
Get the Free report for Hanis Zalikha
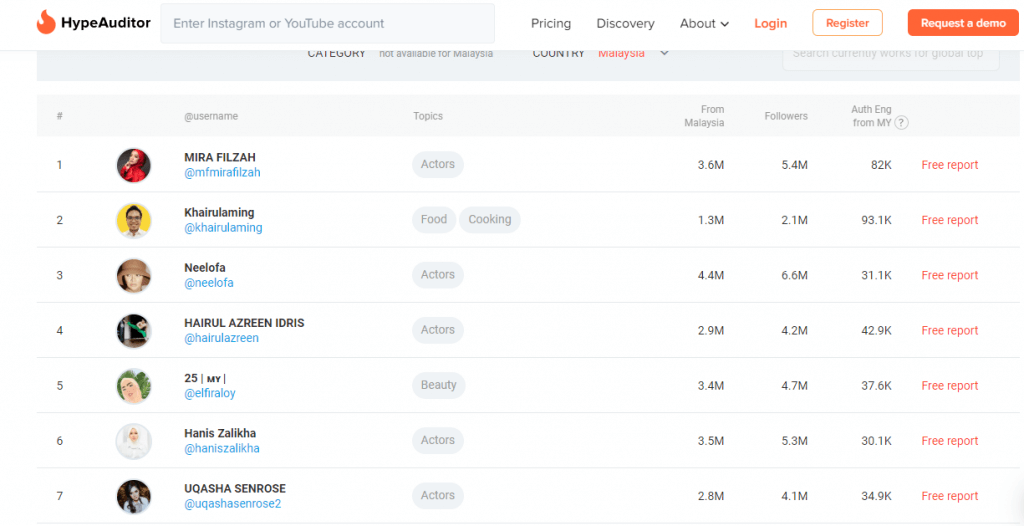(x=950, y=441)
